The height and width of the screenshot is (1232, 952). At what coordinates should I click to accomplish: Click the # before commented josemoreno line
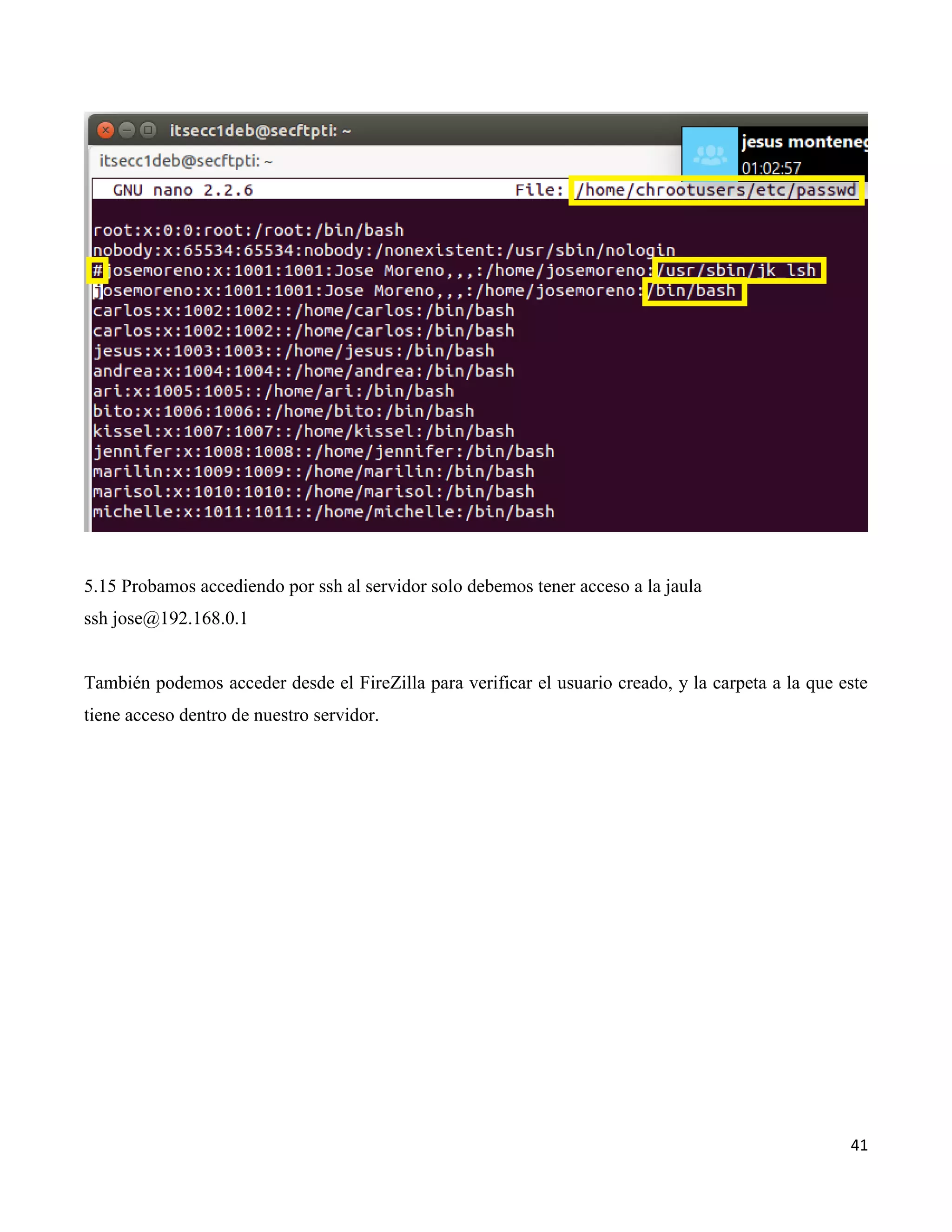tap(98, 270)
